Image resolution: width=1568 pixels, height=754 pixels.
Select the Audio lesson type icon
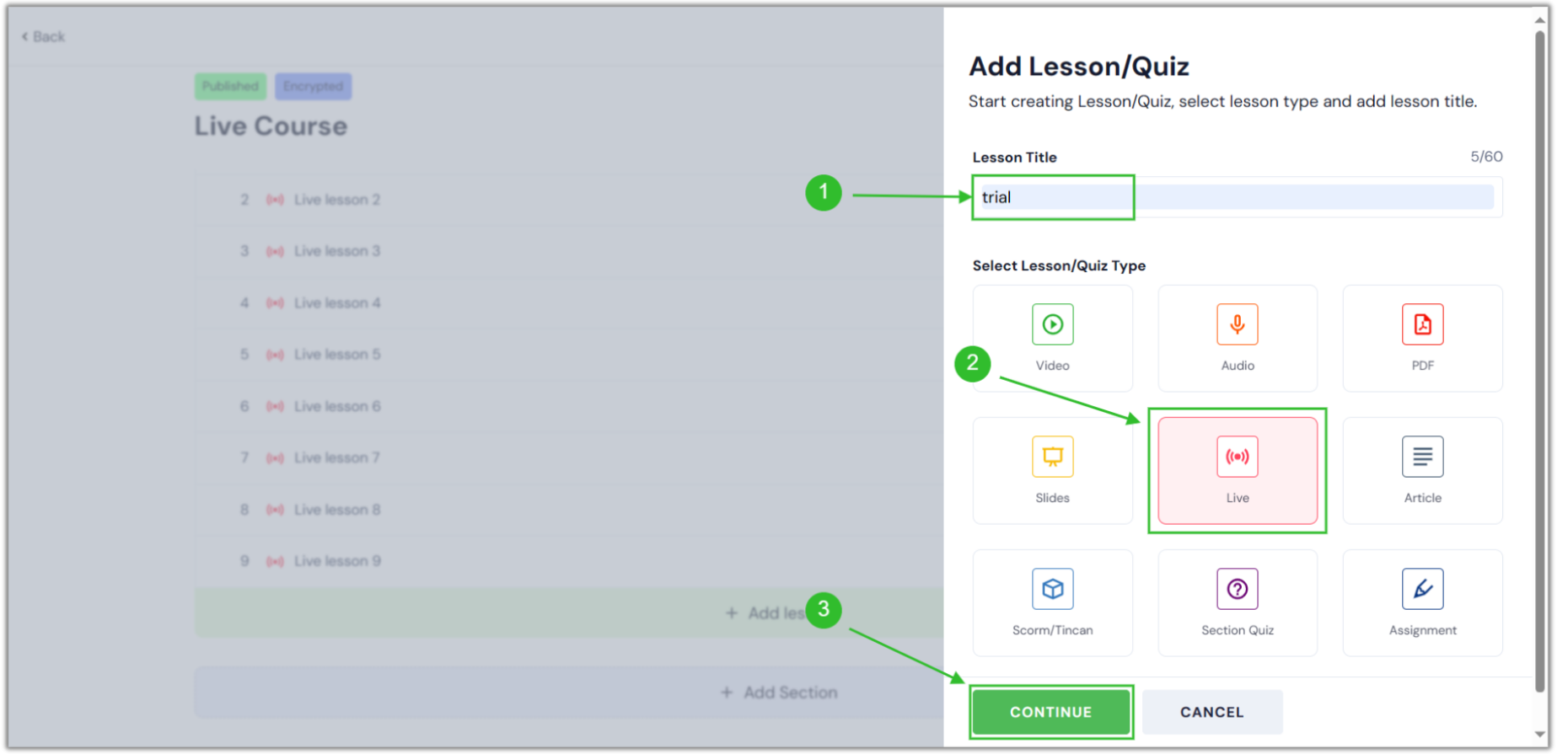1237,337
